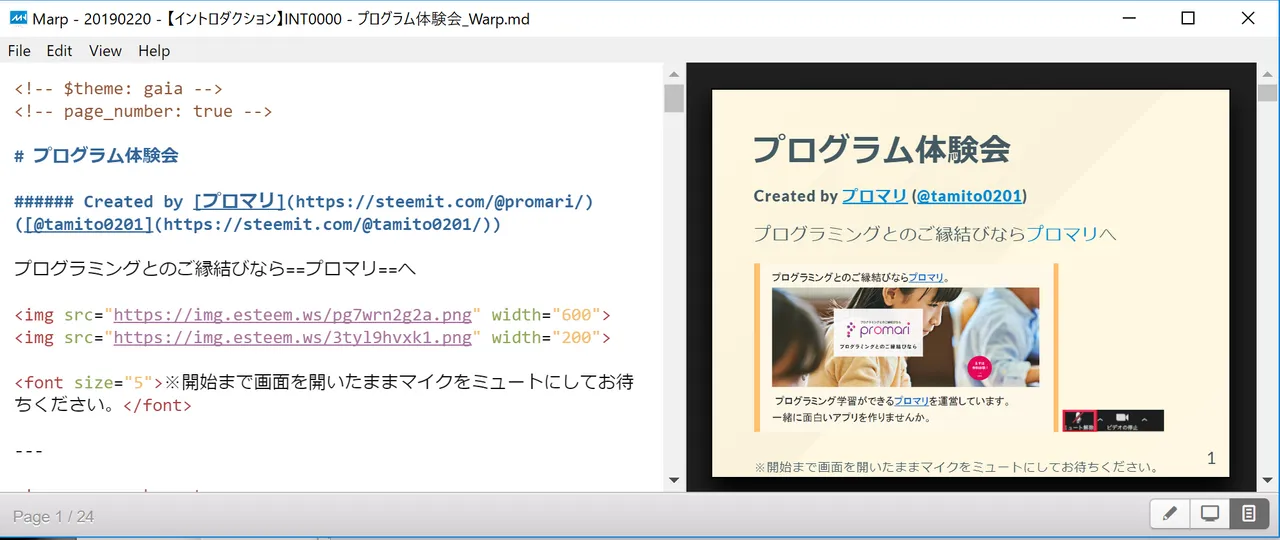The image size is (1280, 540).
Task: Click the '---' slide separator in editor
Action: (x=29, y=450)
